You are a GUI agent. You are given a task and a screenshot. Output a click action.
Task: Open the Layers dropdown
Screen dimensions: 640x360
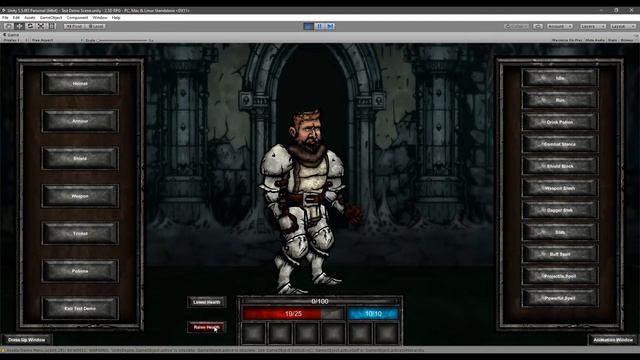[x=593, y=26]
